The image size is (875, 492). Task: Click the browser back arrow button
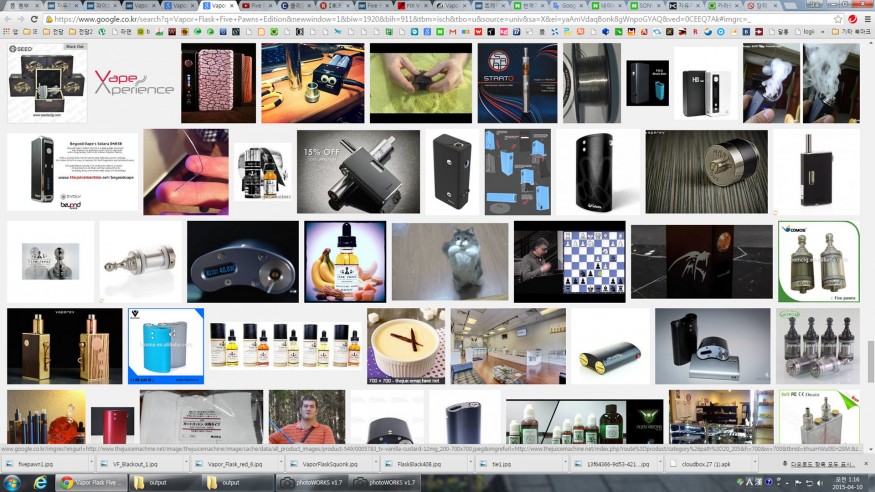click(8, 19)
